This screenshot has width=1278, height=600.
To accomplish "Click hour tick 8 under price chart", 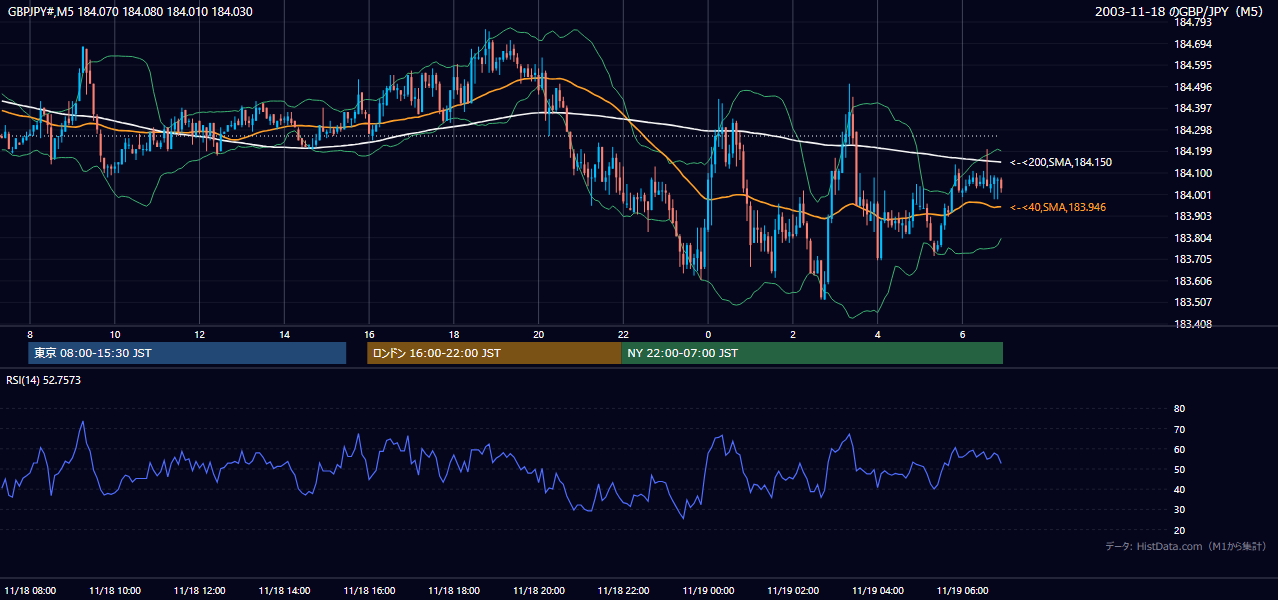I will 30,334.
